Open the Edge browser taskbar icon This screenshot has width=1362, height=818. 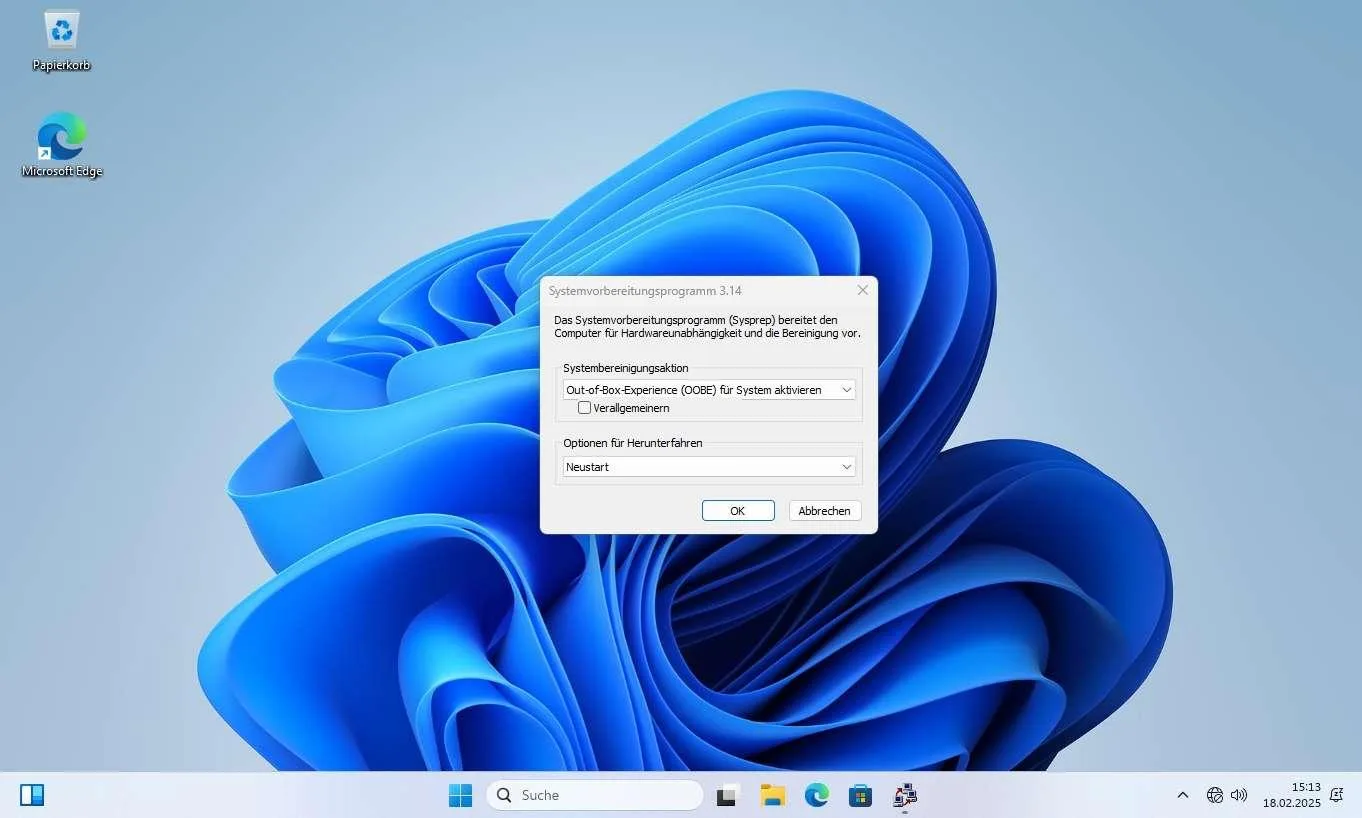pyautogui.click(x=816, y=795)
